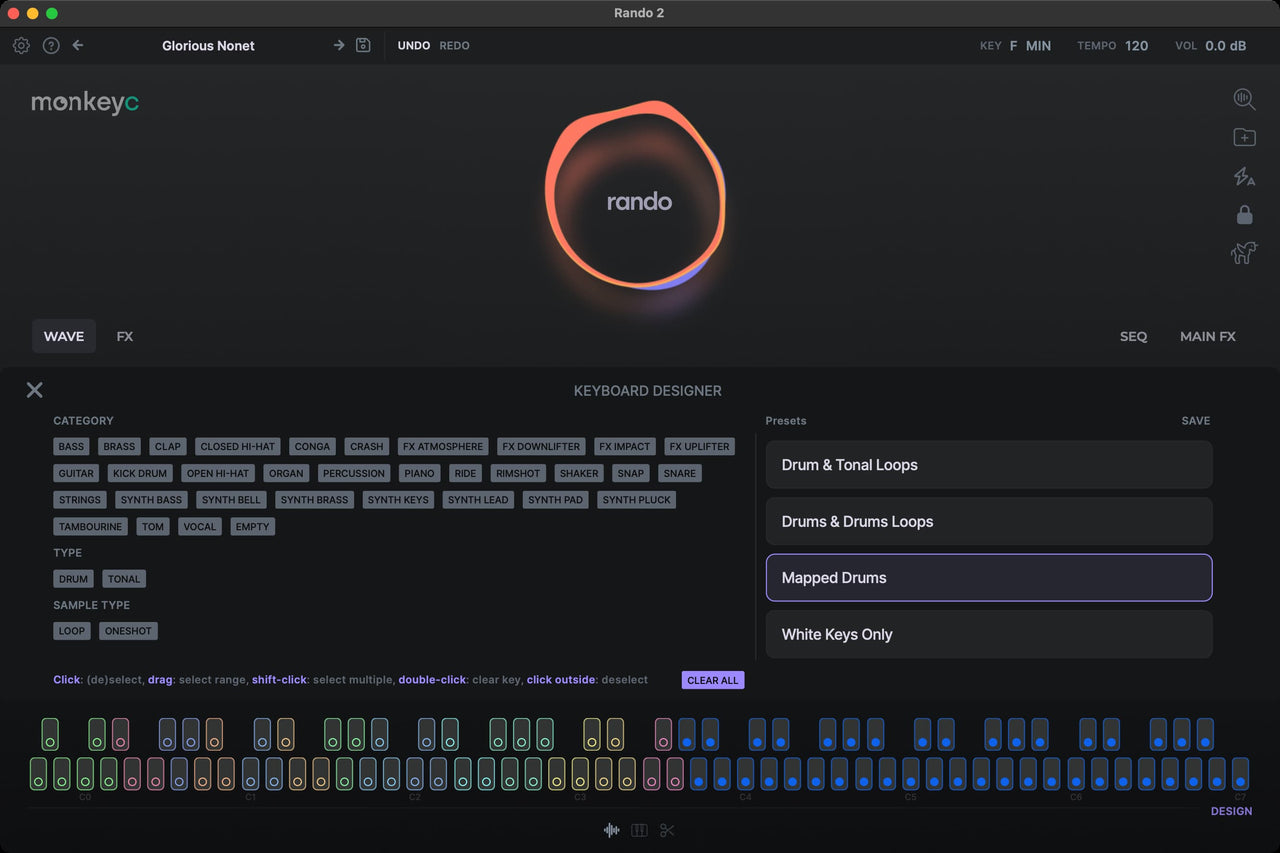Select the Mapped Drums preset
This screenshot has width=1280, height=853.
[989, 578]
